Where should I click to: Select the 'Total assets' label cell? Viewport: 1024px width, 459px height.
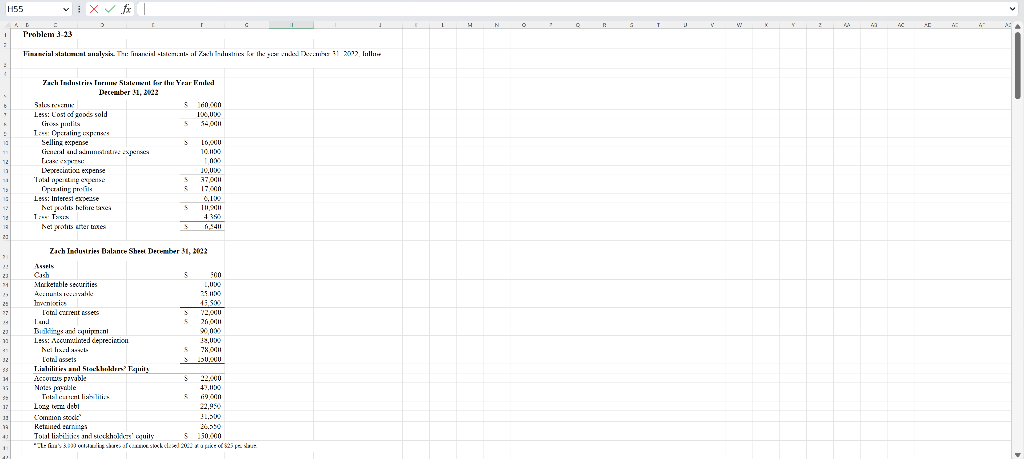pyautogui.click(x=59, y=359)
